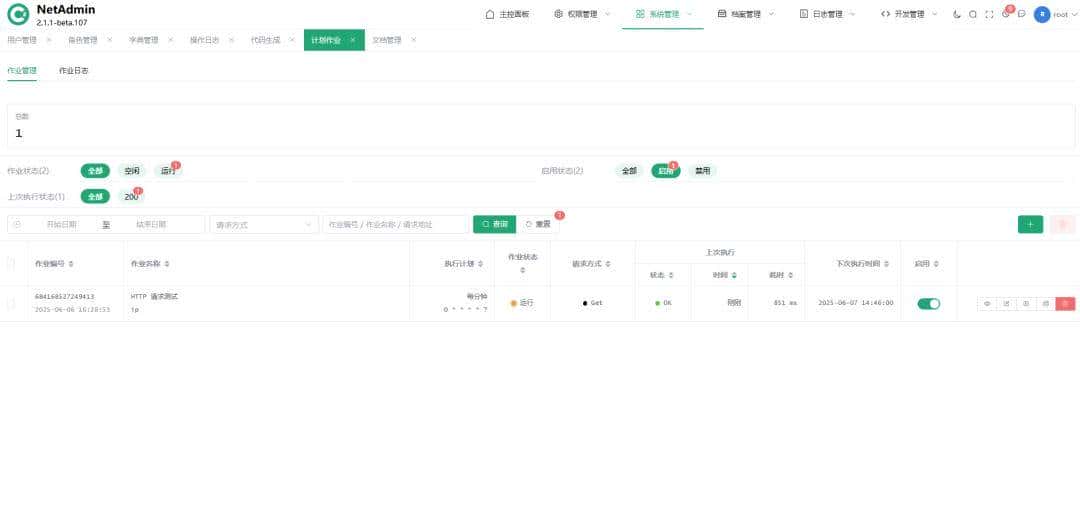Open the 日志管理 menu

point(821,14)
